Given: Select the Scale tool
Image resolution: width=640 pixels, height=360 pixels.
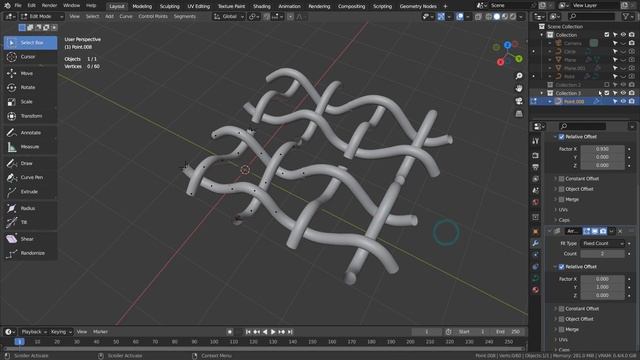Looking at the screenshot, I should point(30,102).
